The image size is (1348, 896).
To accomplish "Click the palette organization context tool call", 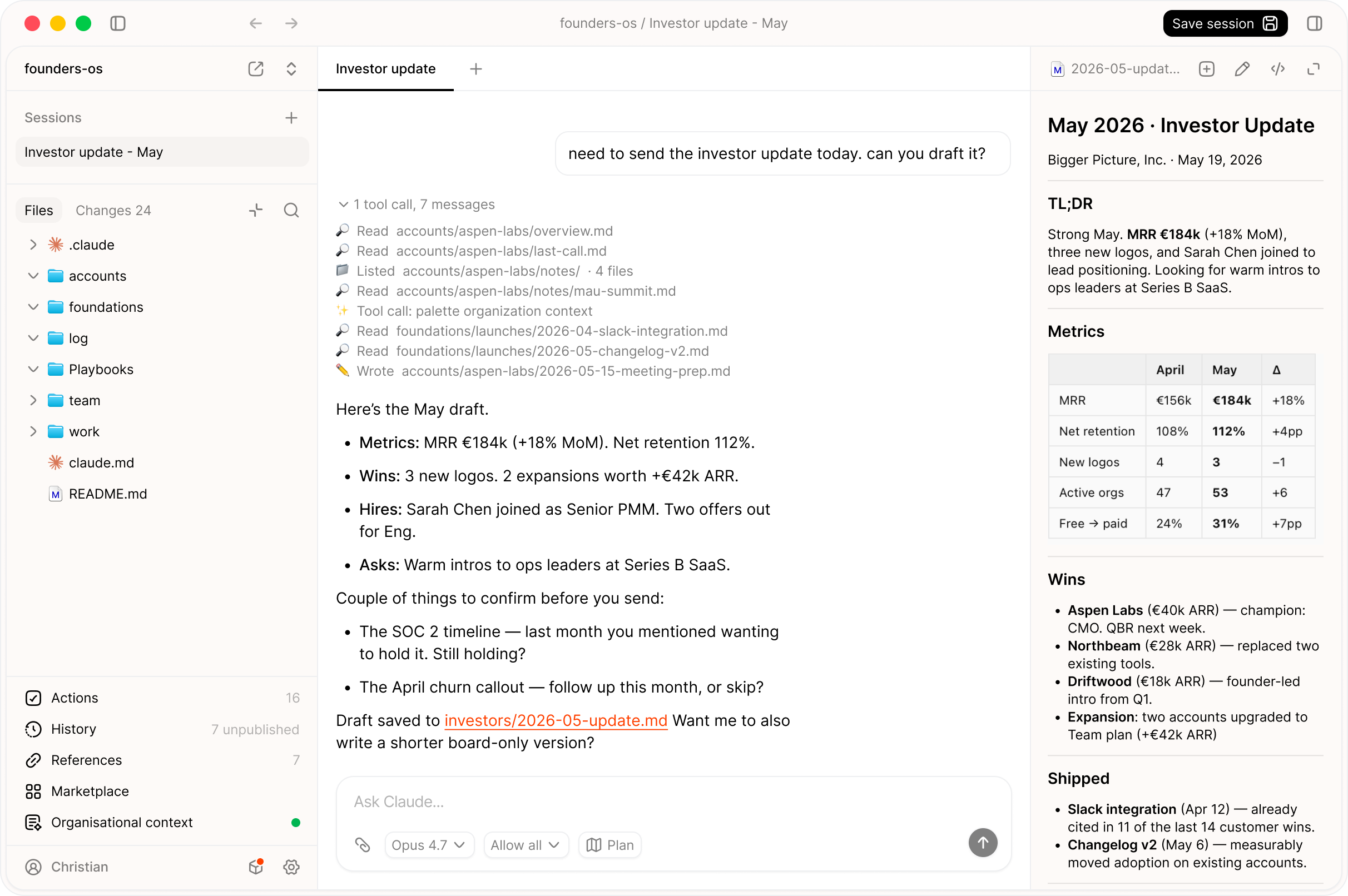I will pos(464,311).
